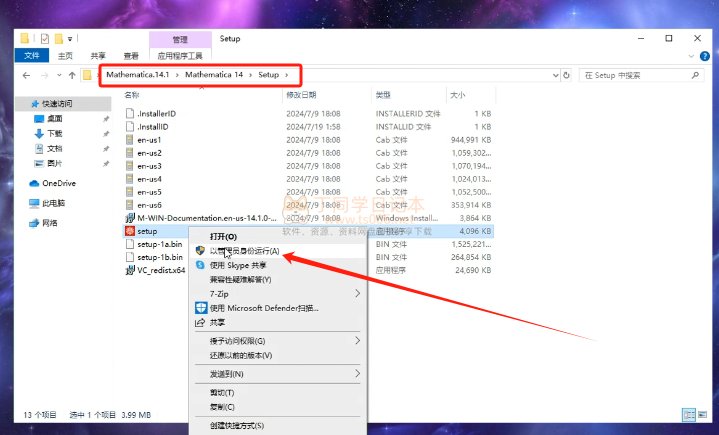Select the setup-1b.bin file
Image resolution: width=719 pixels, height=435 pixels.
coord(160,257)
